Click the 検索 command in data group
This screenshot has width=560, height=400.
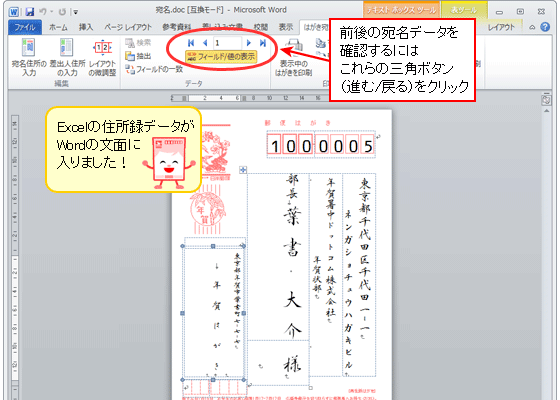point(138,43)
